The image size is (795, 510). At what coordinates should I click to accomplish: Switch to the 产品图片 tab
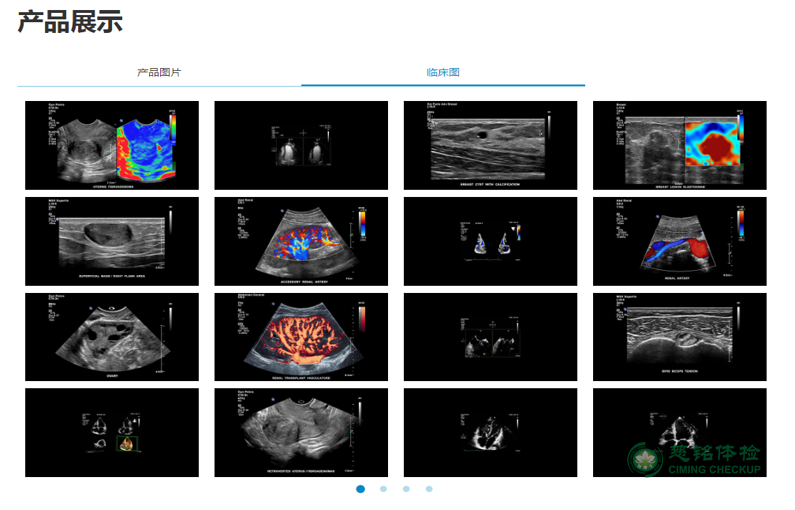(x=159, y=73)
